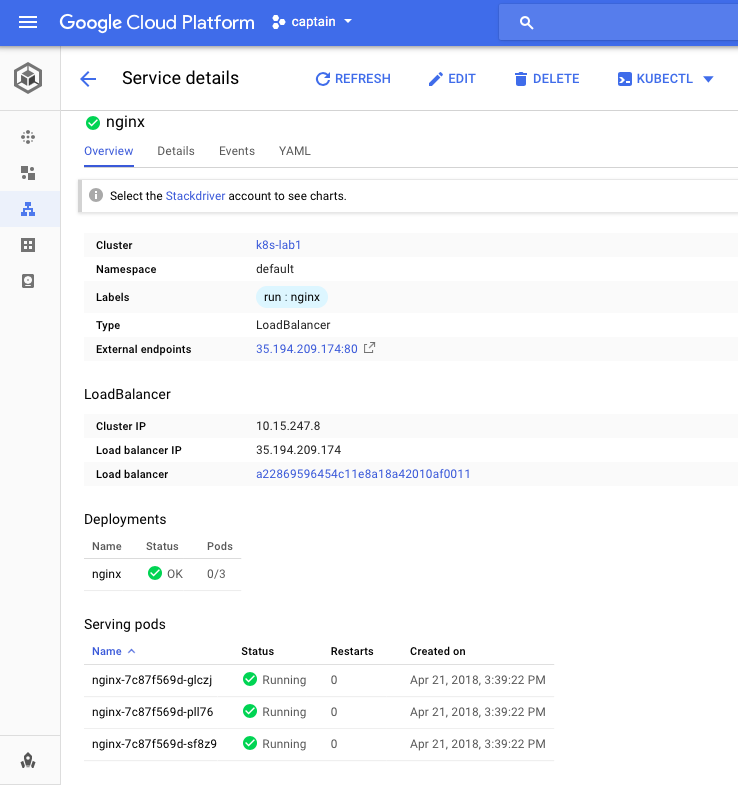
Task: Click the Kubernetes Engine hexagon logo
Action: [x=28, y=79]
